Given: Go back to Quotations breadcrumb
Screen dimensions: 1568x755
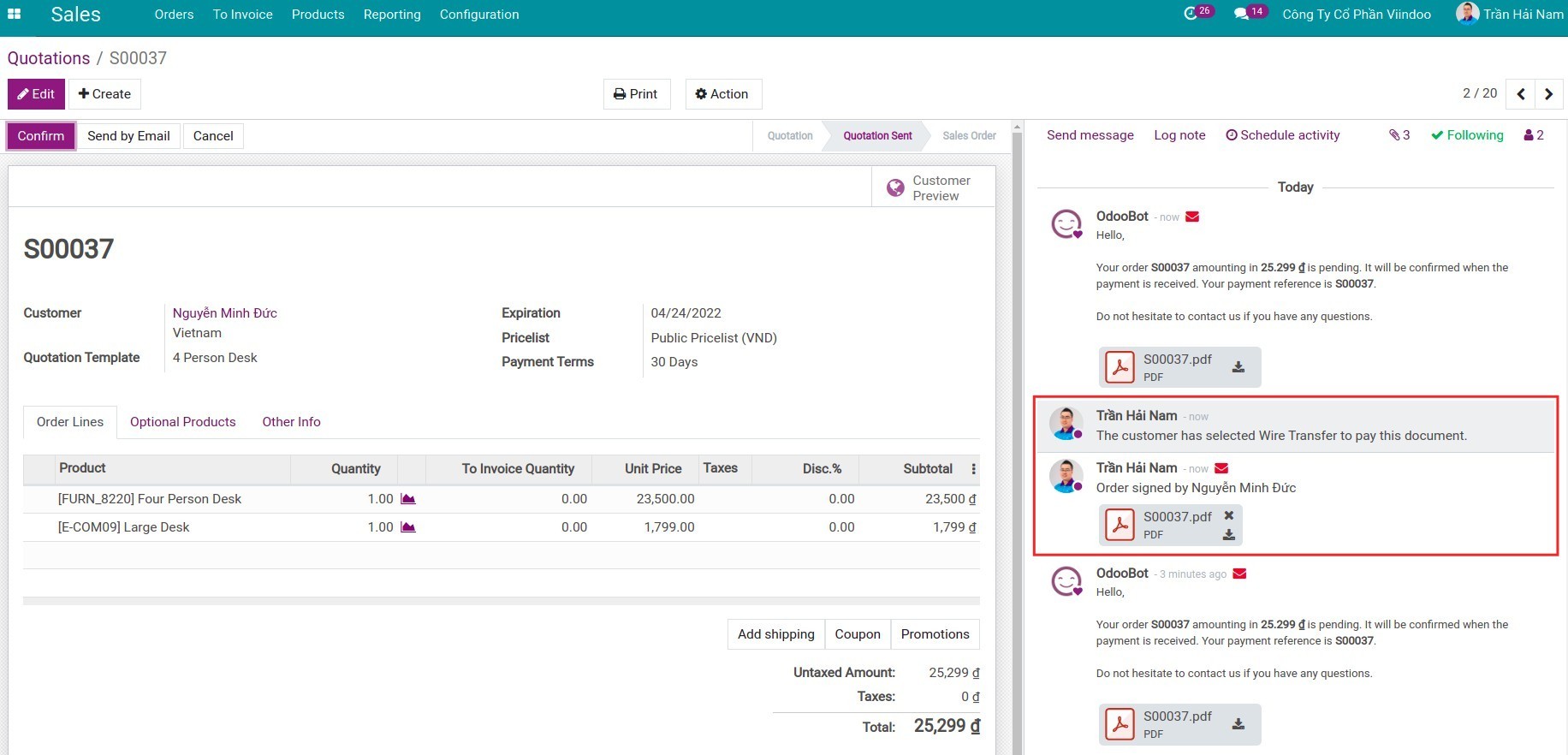Looking at the screenshot, I should (x=49, y=58).
